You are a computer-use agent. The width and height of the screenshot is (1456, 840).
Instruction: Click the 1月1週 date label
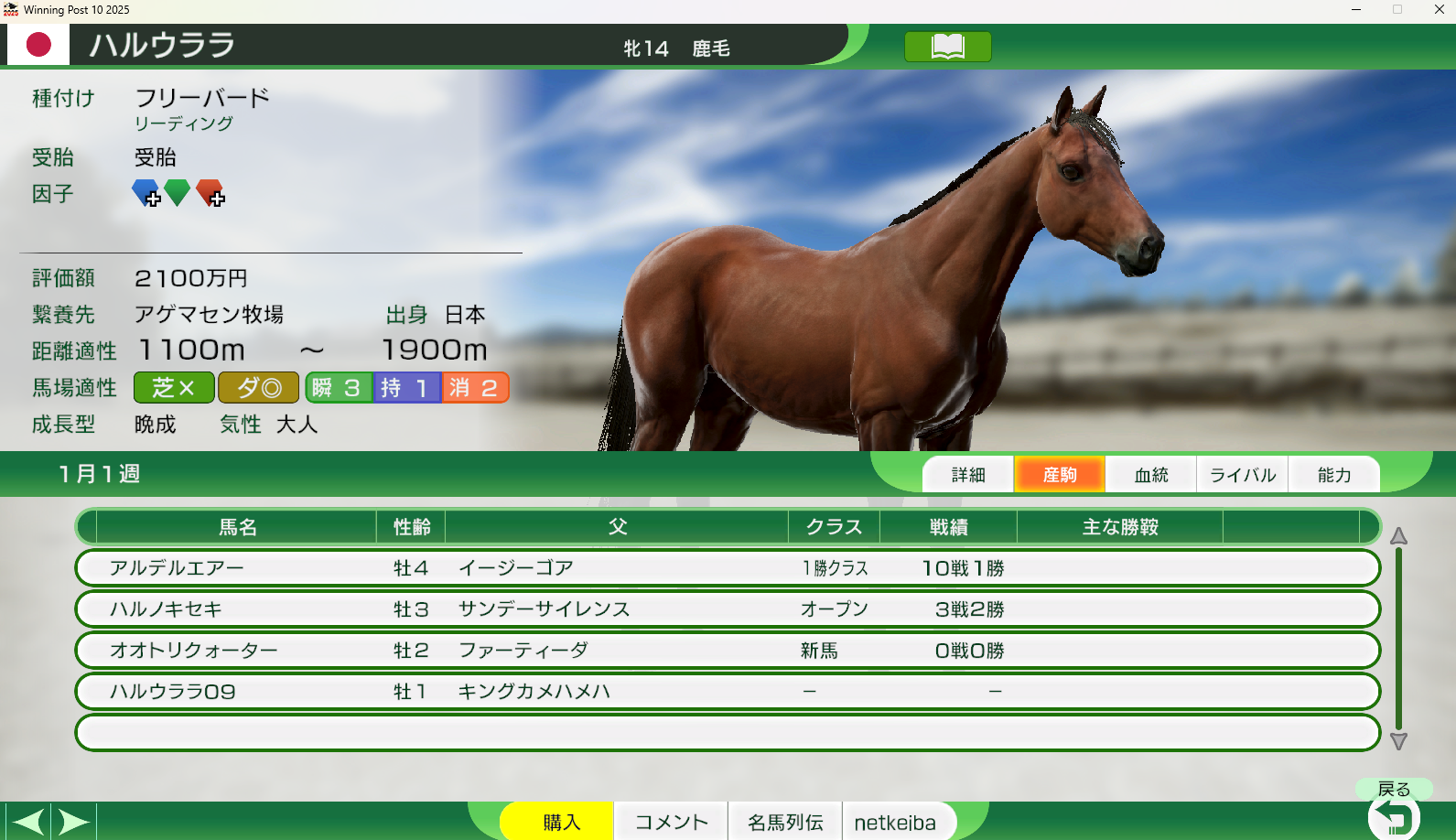coord(100,474)
